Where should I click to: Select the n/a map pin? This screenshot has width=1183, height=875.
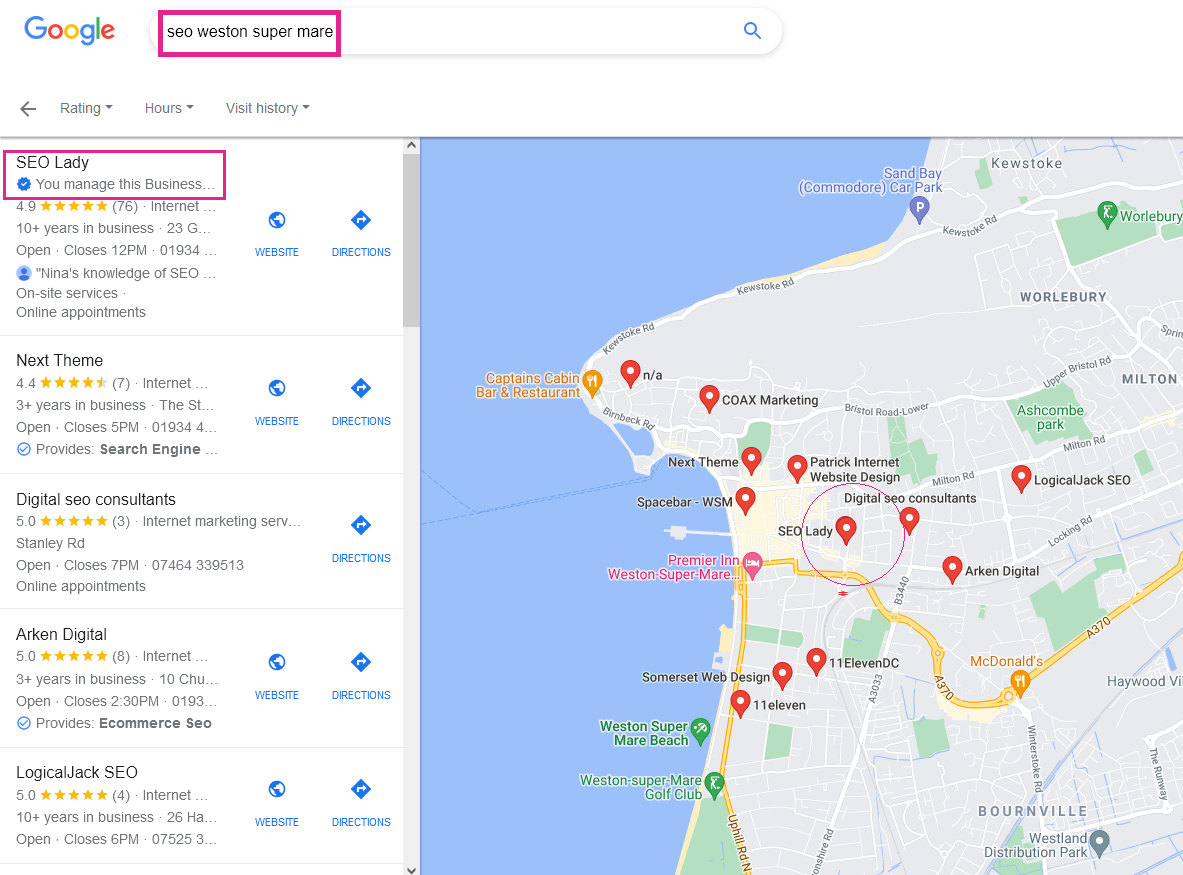click(x=630, y=372)
